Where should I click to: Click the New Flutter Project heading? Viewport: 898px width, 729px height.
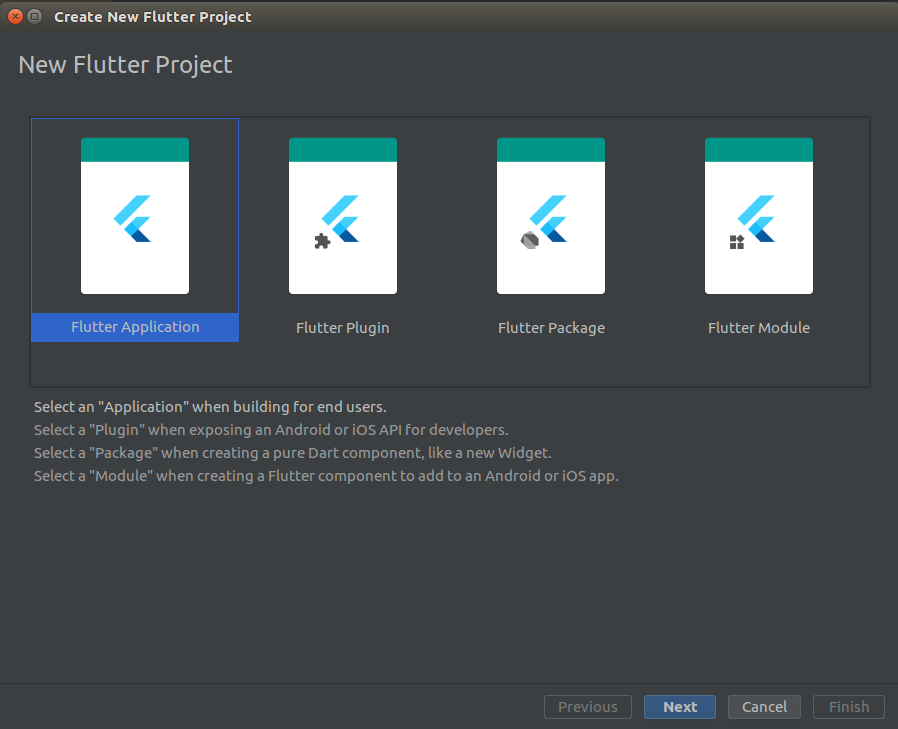pos(125,65)
